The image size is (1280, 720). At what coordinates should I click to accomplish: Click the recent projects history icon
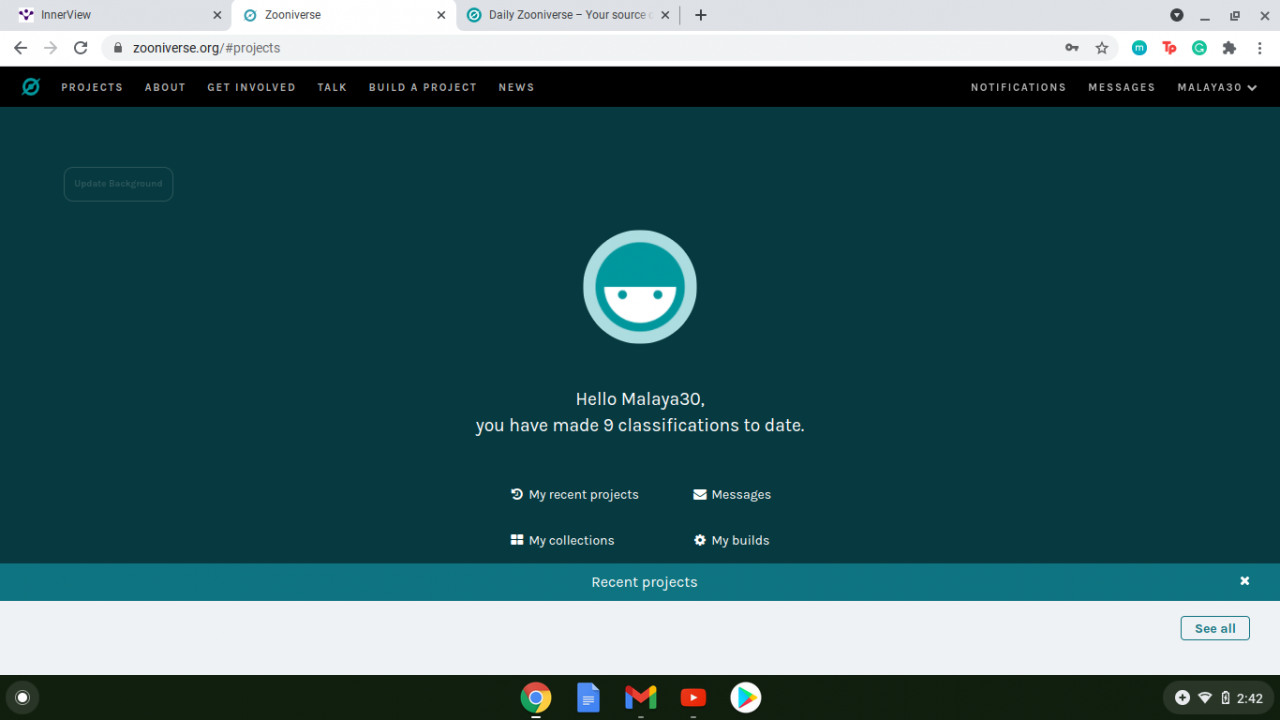tap(517, 494)
